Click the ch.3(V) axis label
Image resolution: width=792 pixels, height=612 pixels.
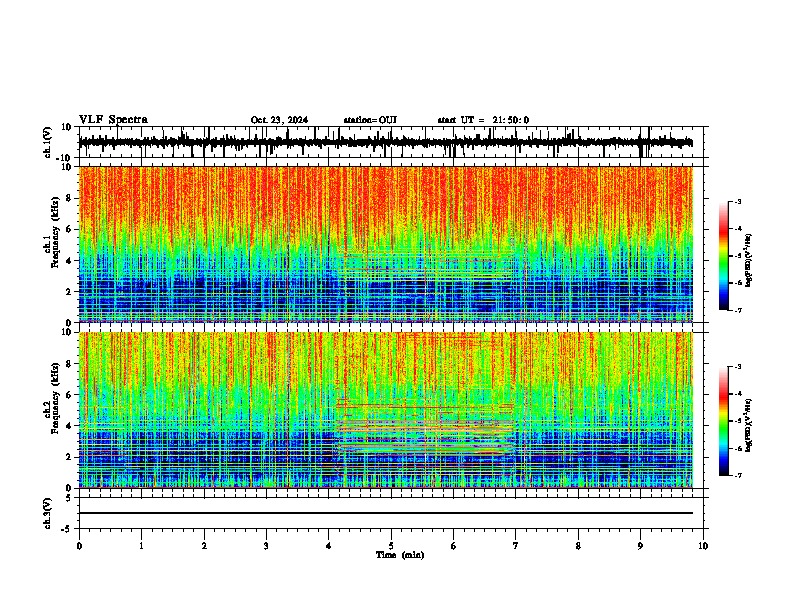[48, 513]
